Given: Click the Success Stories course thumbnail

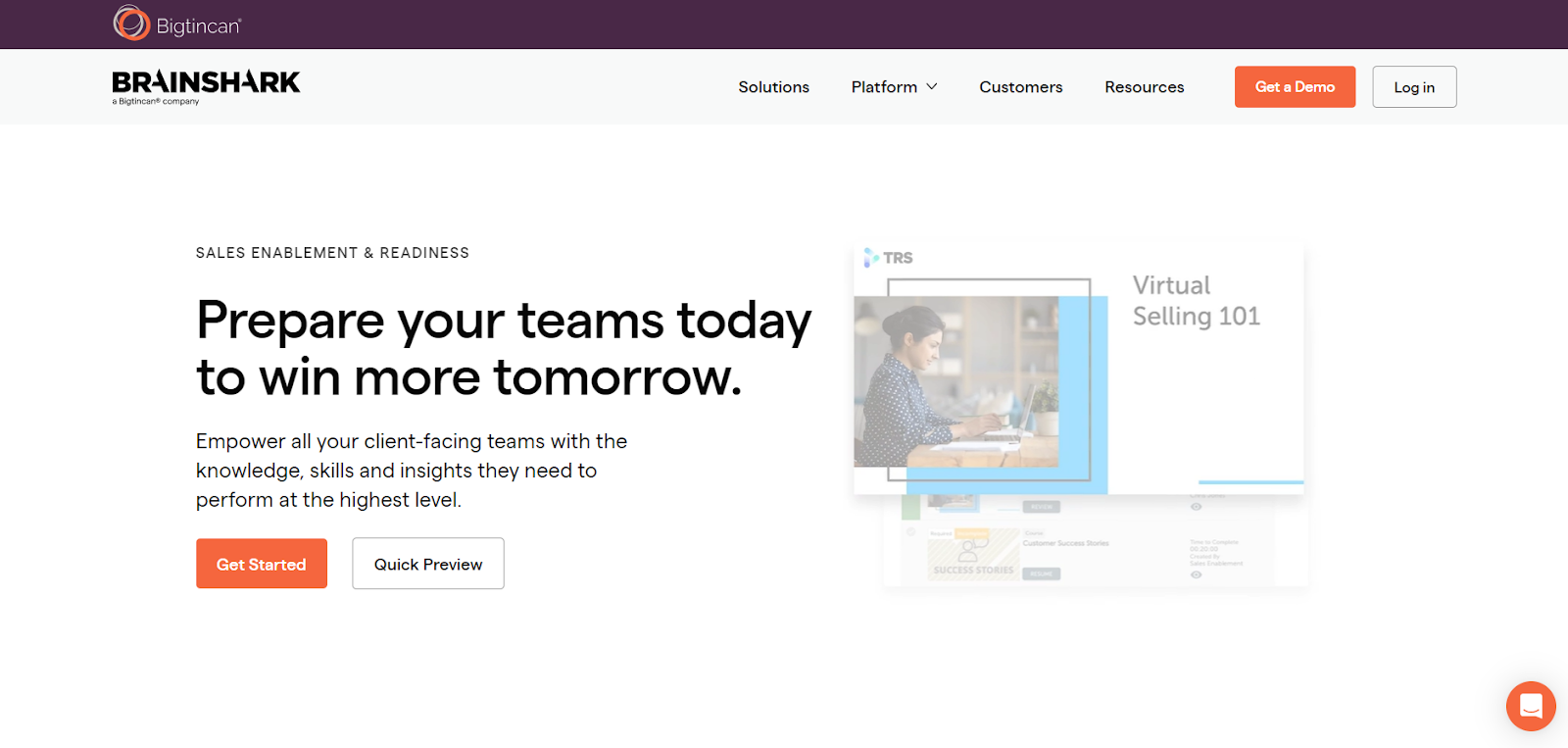Looking at the screenshot, I should pos(973,555).
